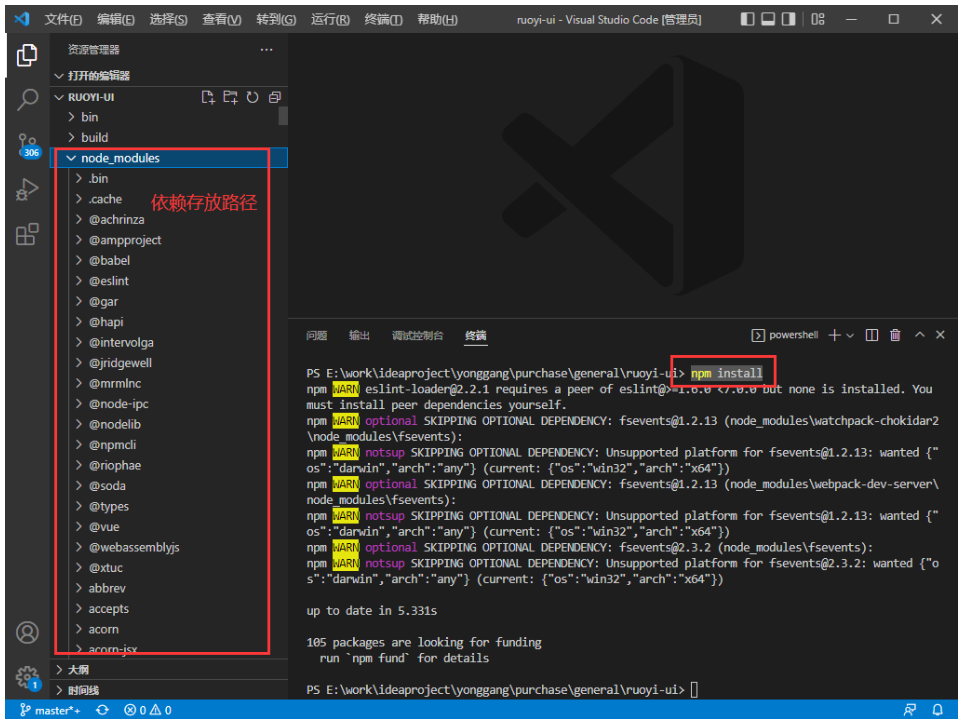Select the @eslint folder
Viewport: 962px width, 719px height.
(x=169, y=281)
